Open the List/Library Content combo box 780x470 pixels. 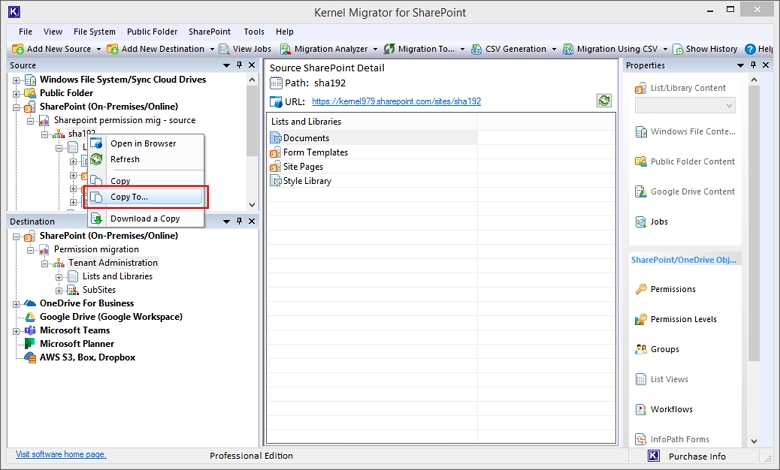click(685, 105)
